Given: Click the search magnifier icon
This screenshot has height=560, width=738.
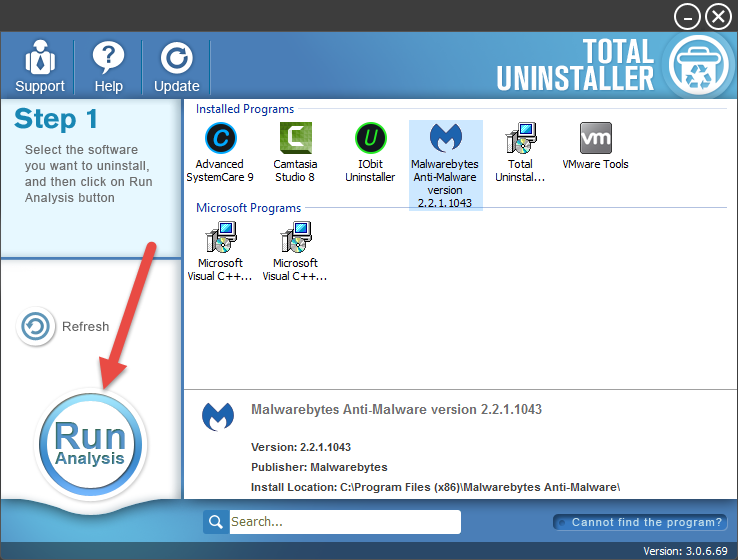Looking at the screenshot, I should [x=216, y=521].
